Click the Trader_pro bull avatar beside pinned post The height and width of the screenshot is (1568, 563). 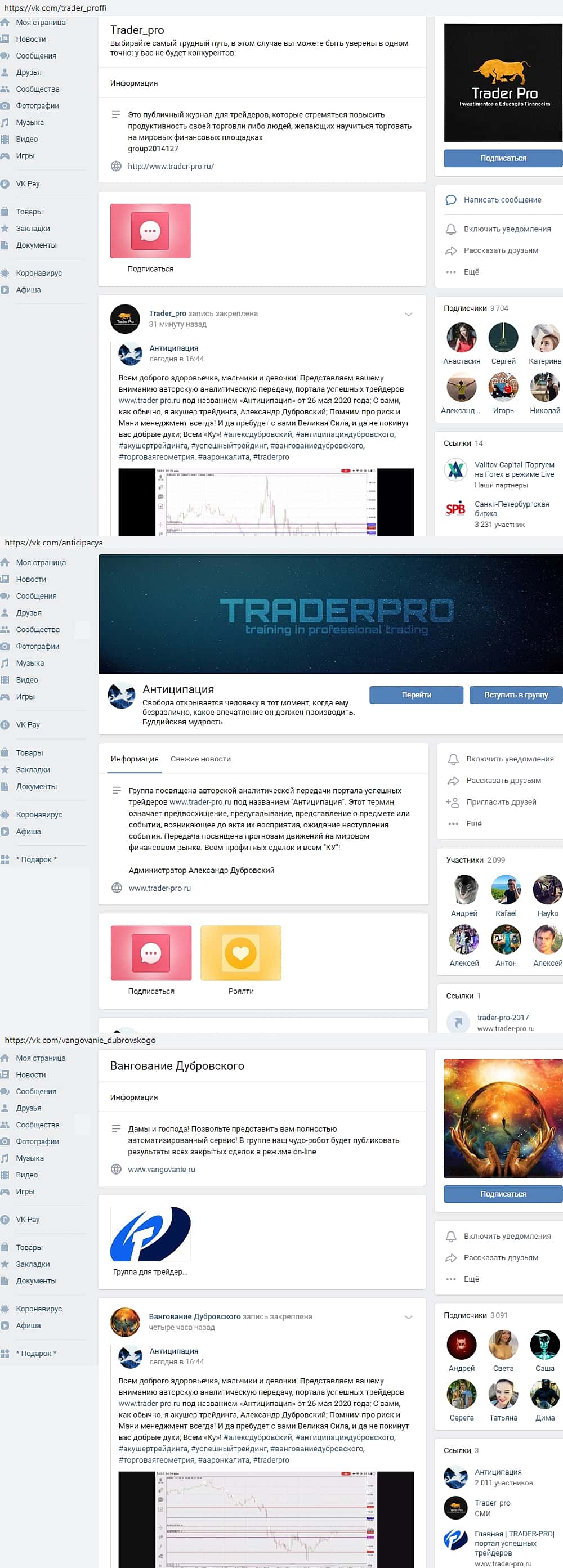click(125, 319)
